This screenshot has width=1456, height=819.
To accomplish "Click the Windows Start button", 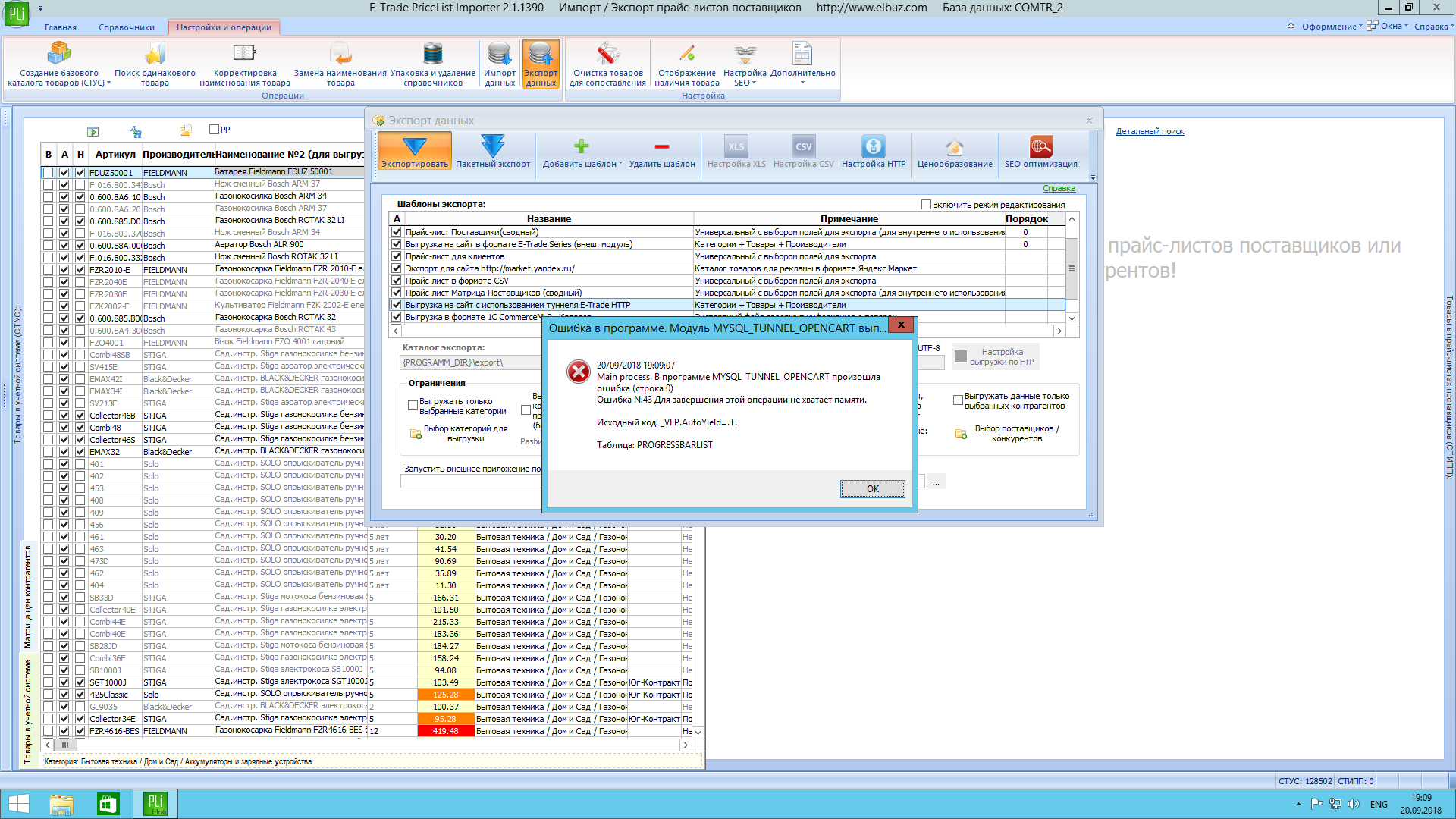I will [18, 804].
